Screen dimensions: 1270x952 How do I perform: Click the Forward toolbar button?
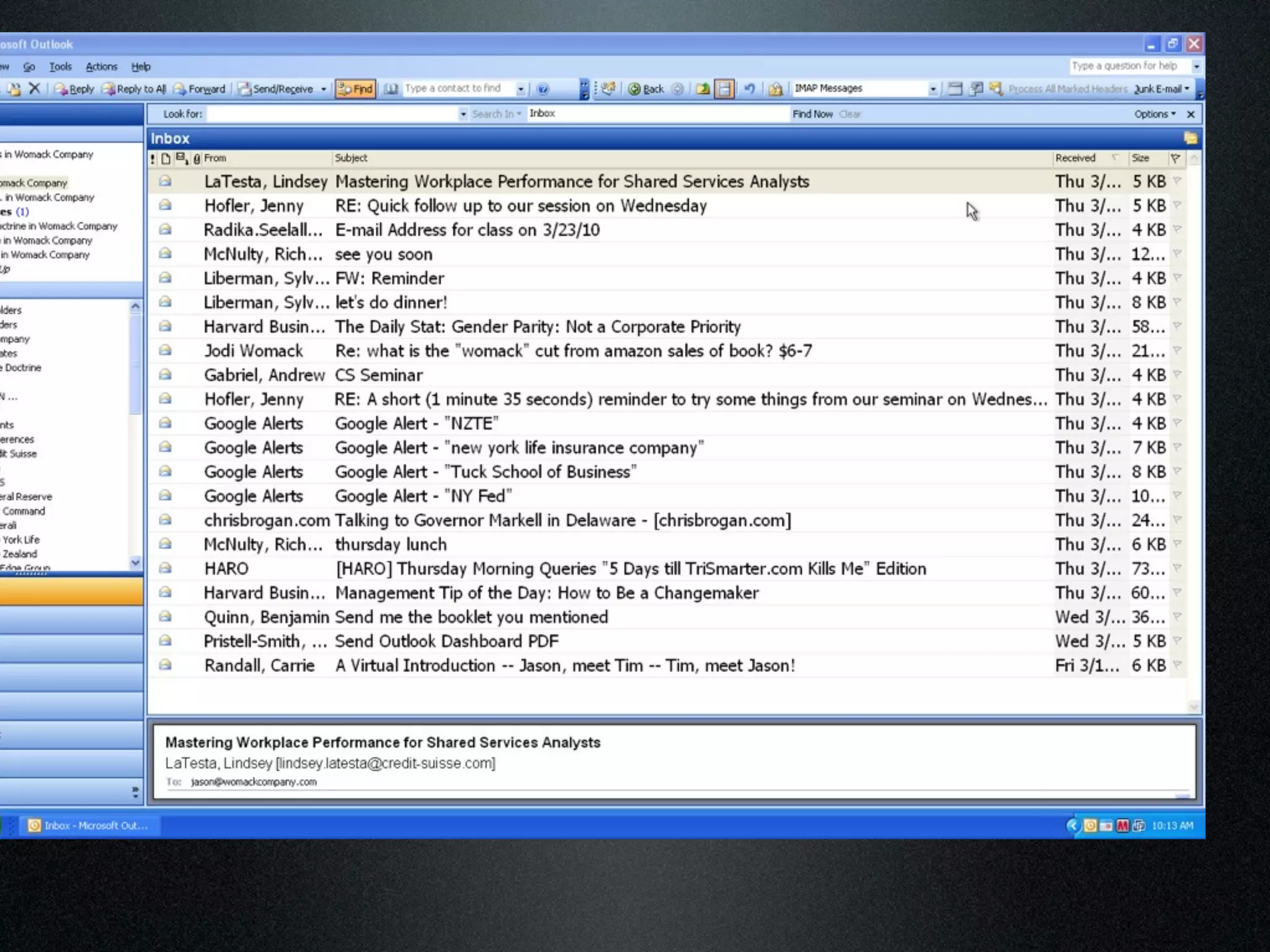[200, 89]
